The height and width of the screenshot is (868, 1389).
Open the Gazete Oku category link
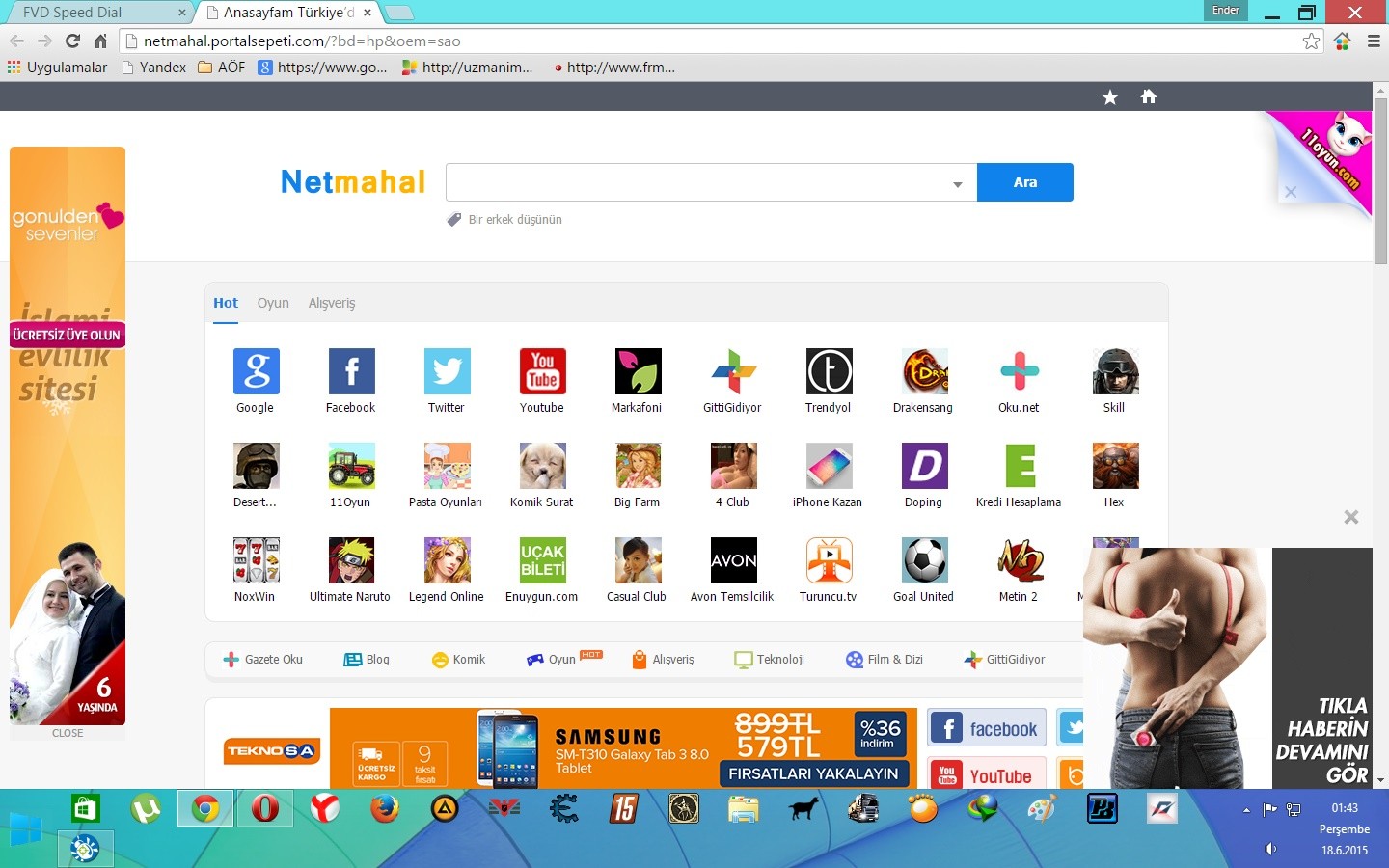coord(263,660)
